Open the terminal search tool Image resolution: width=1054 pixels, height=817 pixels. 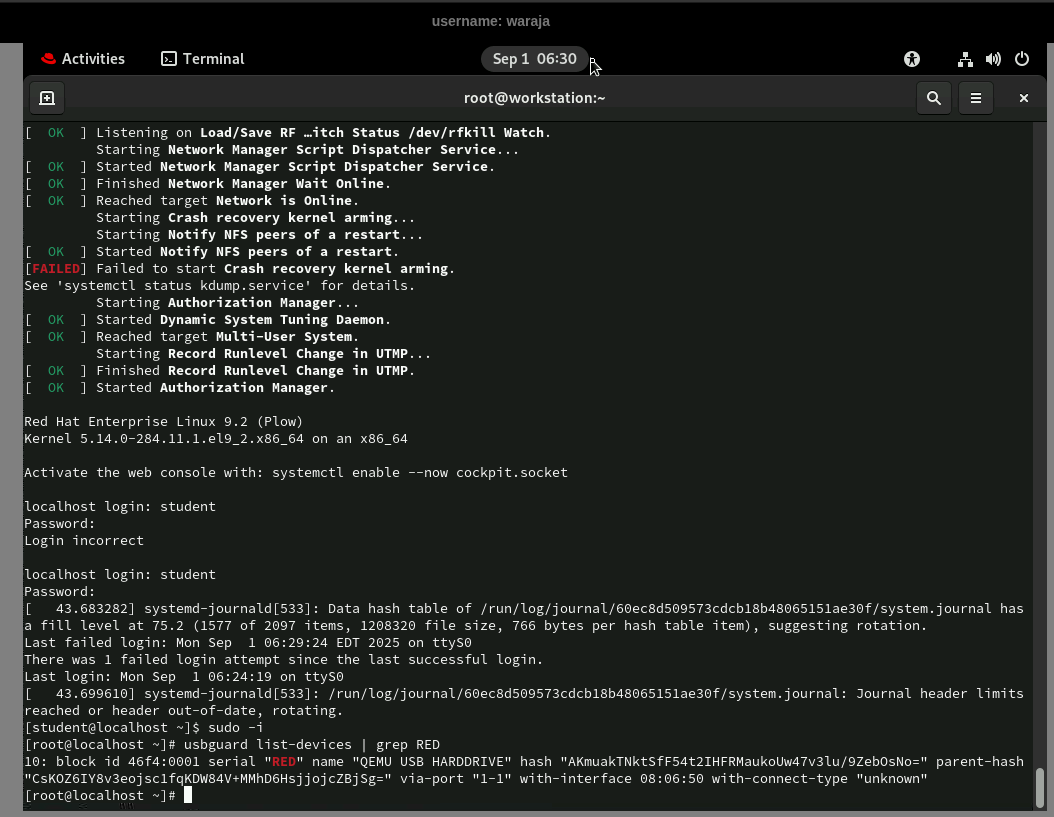point(934,98)
